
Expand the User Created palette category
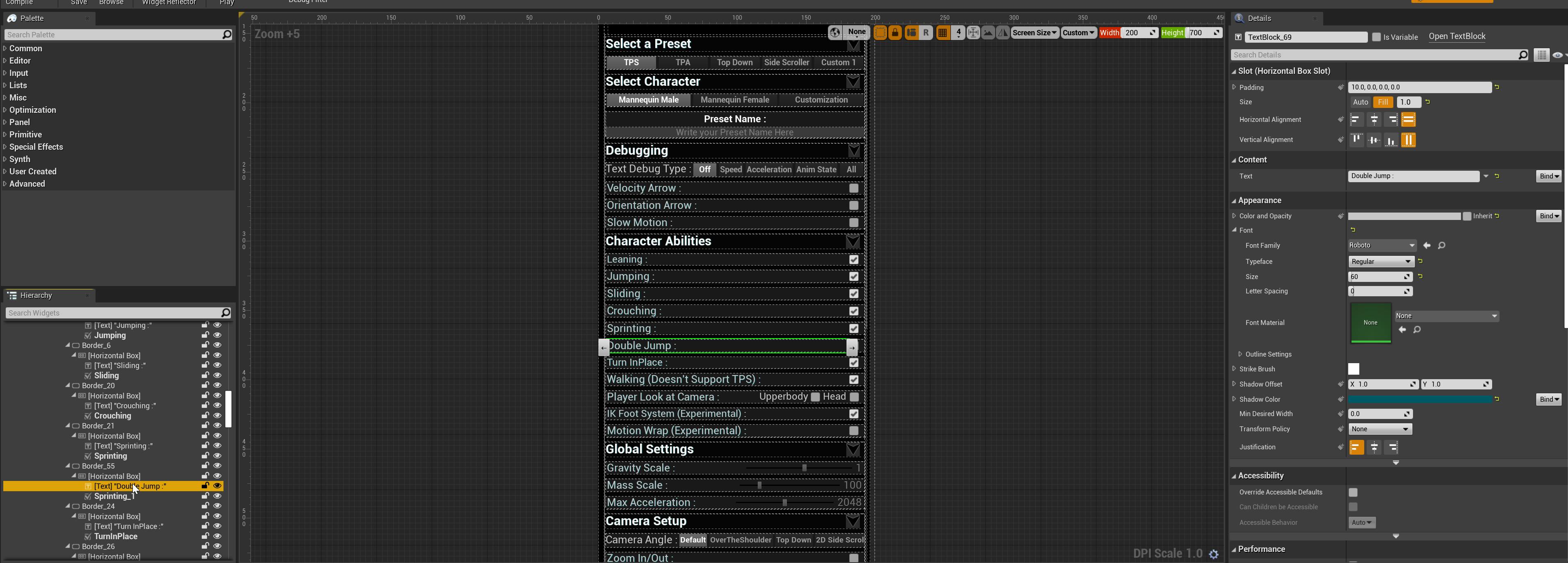point(5,171)
